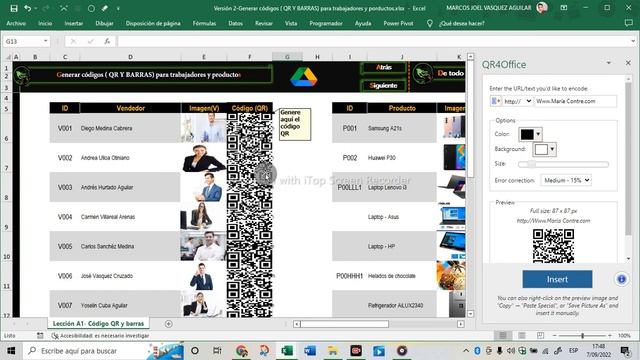The width and height of the screenshot is (640, 360).
Task: Expand the formula bar chevron
Action: pyautogui.click(x=633, y=41)
